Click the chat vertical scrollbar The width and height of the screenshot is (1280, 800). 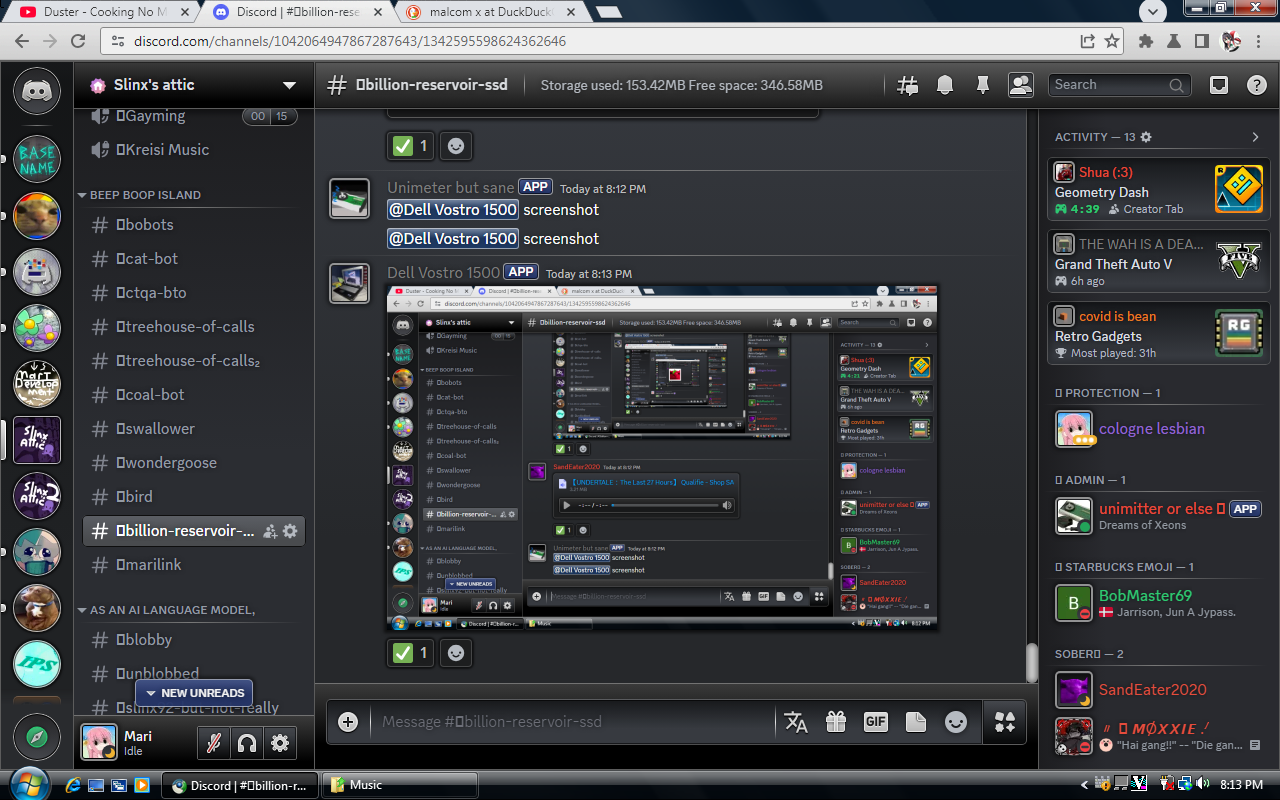1032,662
